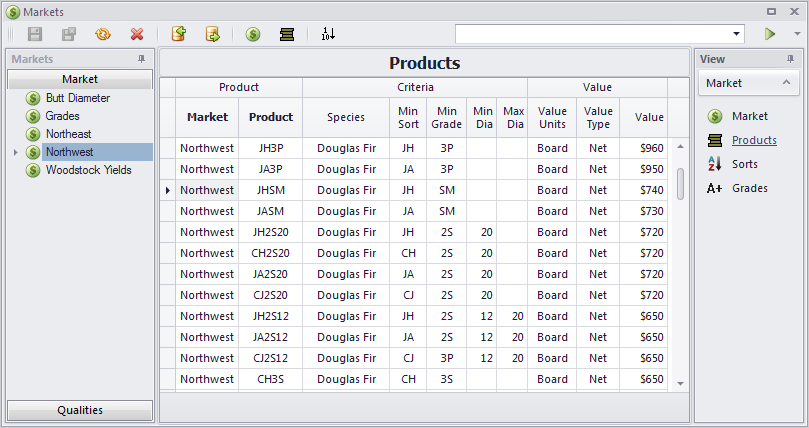This screenshot has height=428, width=809.
Task: Click the stacked logs Products toolbar icon
Action: [287, 34]
